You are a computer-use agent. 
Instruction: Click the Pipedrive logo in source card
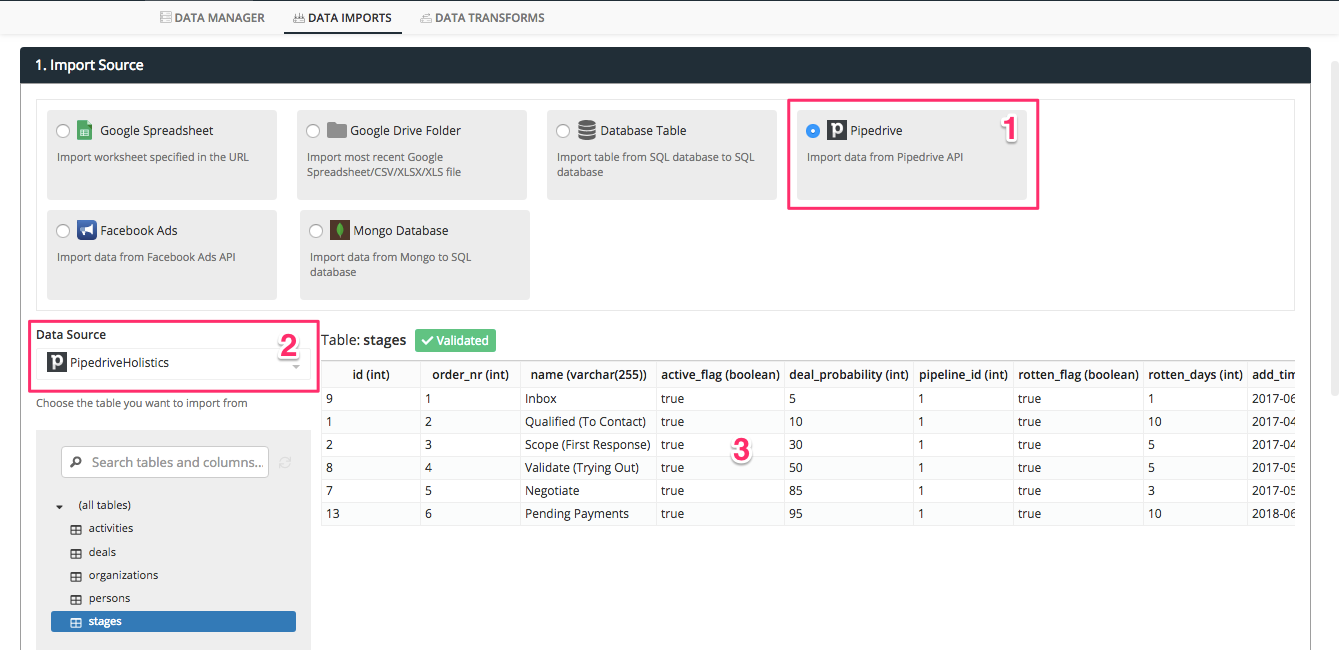837,130
